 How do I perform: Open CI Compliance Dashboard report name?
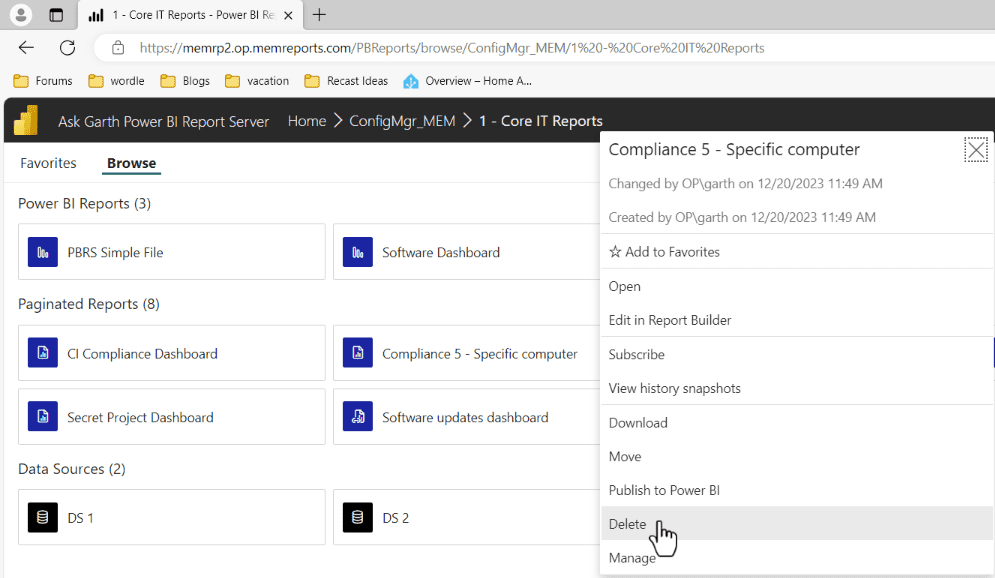[142, 354]
